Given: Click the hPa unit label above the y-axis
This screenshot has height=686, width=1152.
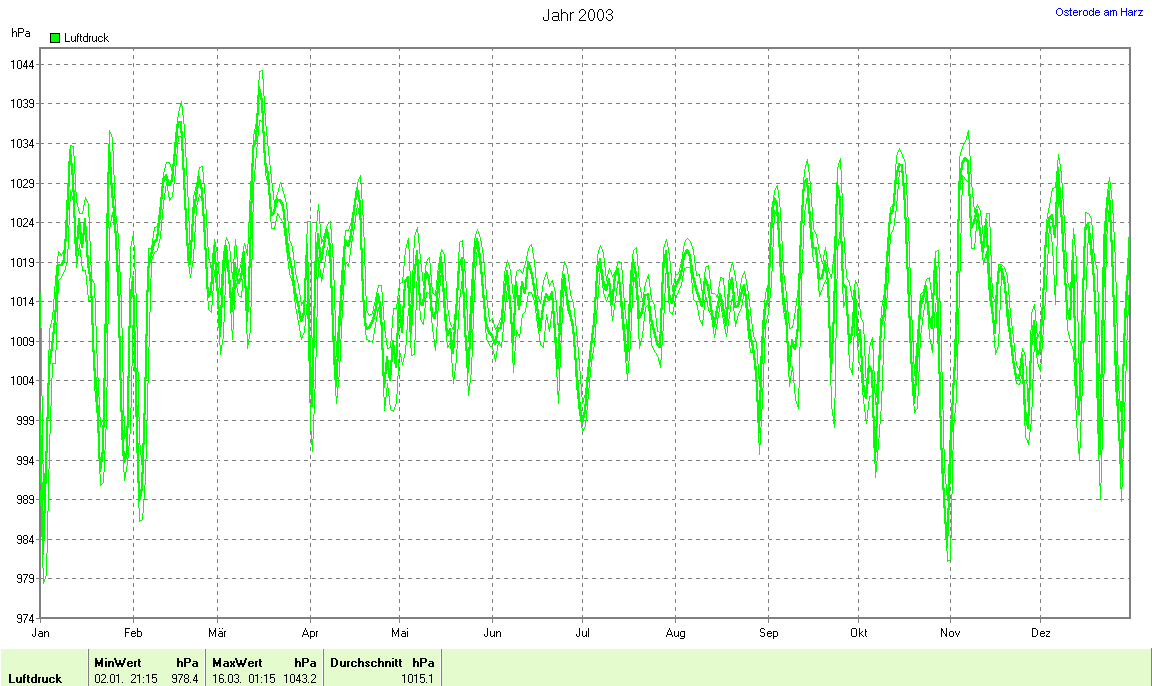Looking at the screenshot, I should coord(20,33).
